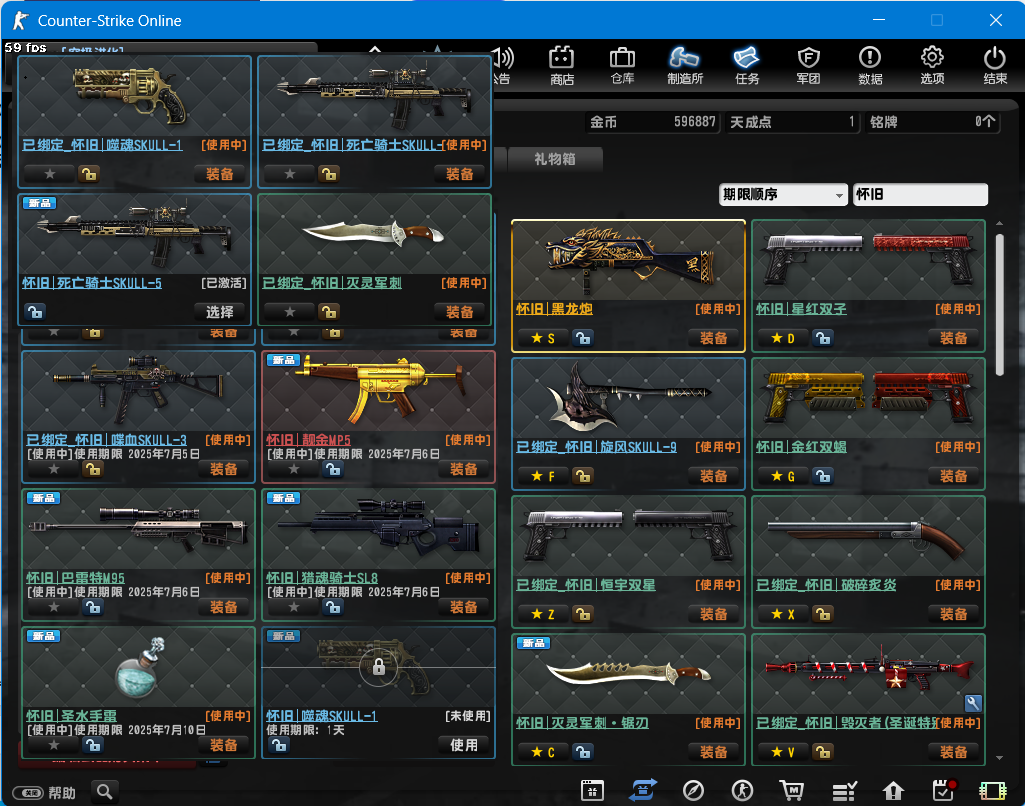Screen dimensions: 1025x806
Task: Click the ★ S slot on 黑龙炮
Action: click(543, 338)
